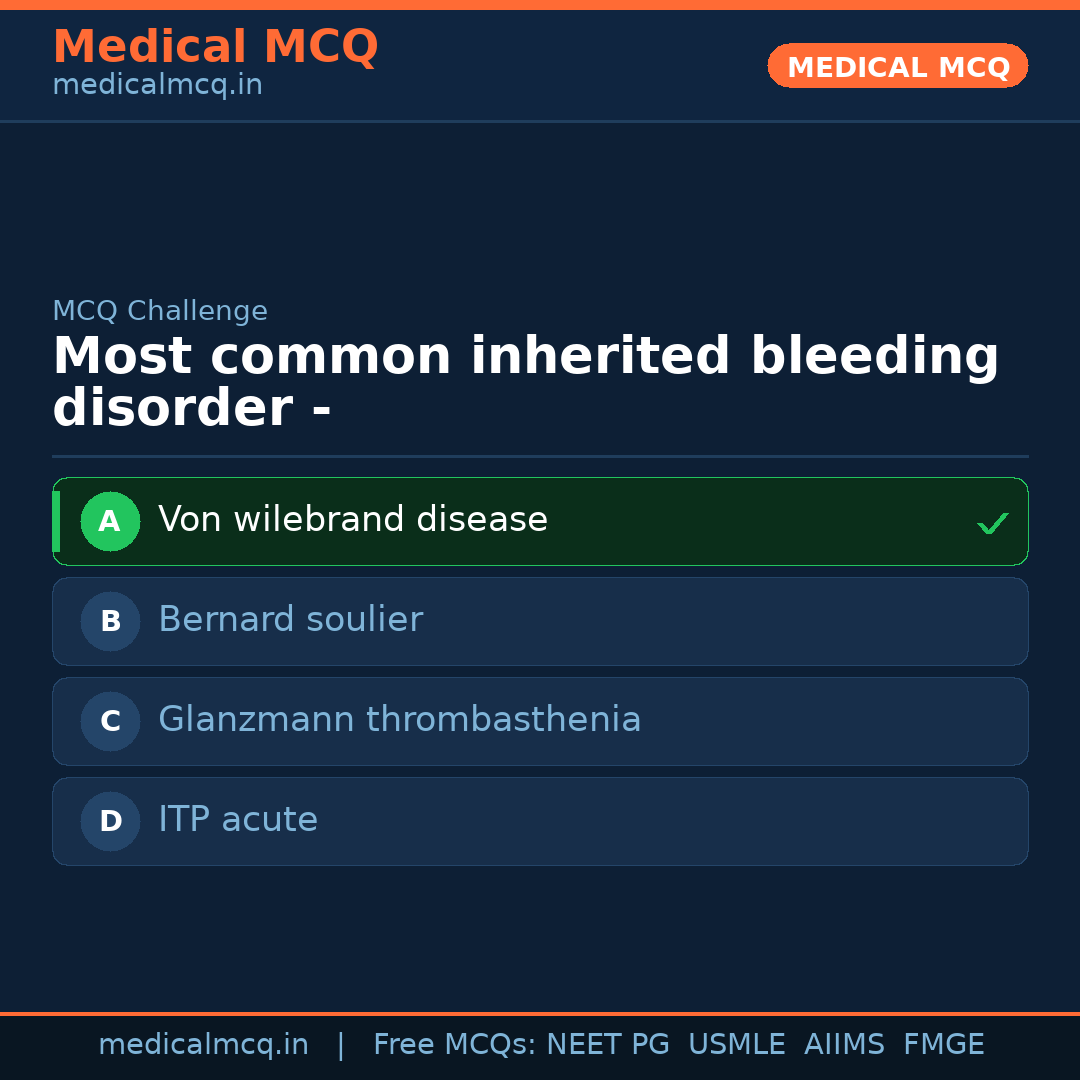Click the B letter circle icon
The image size is (1080, 1080).
click(110, 621)
